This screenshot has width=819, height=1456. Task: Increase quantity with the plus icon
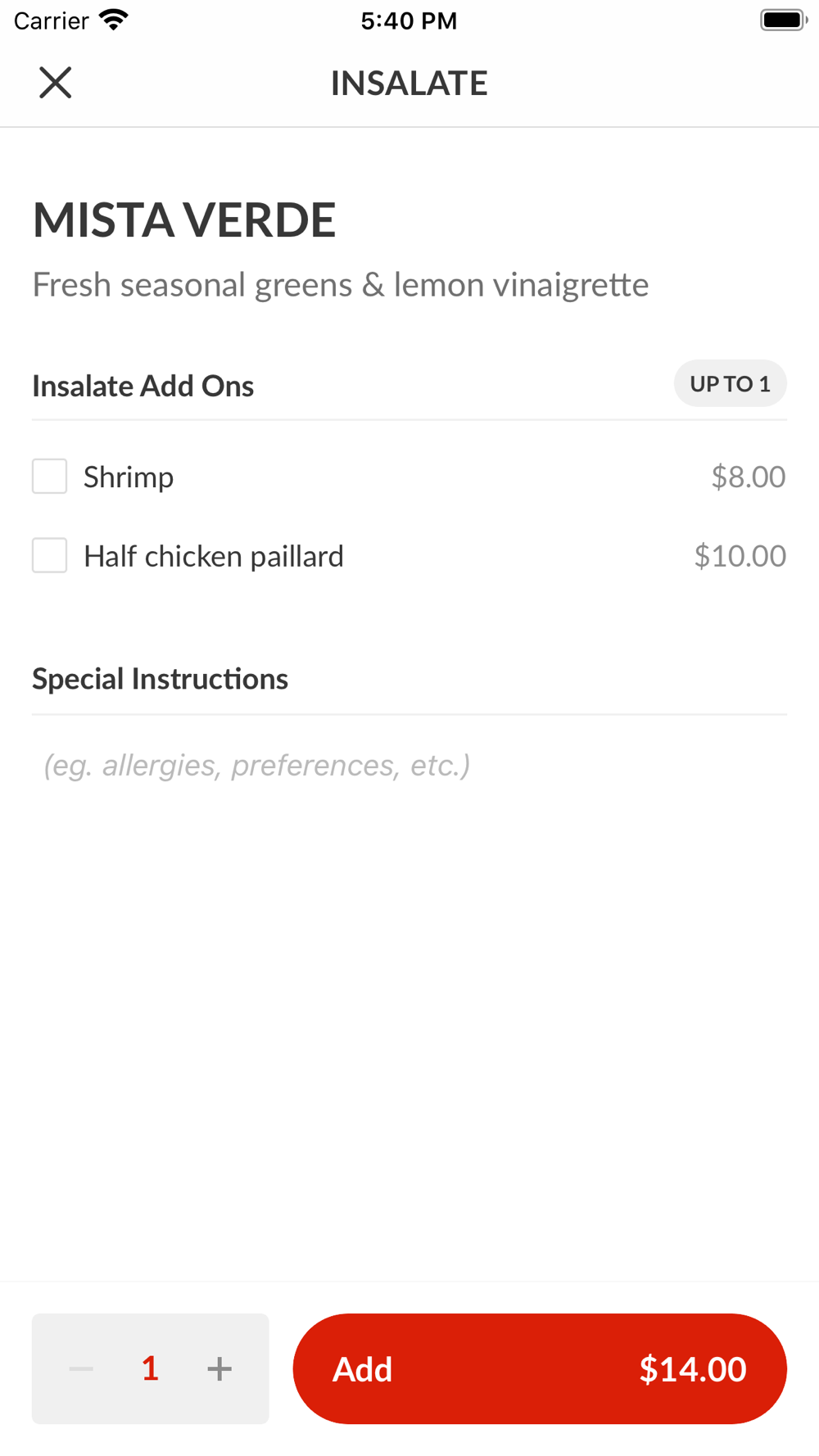click(x=219, y=1368)
